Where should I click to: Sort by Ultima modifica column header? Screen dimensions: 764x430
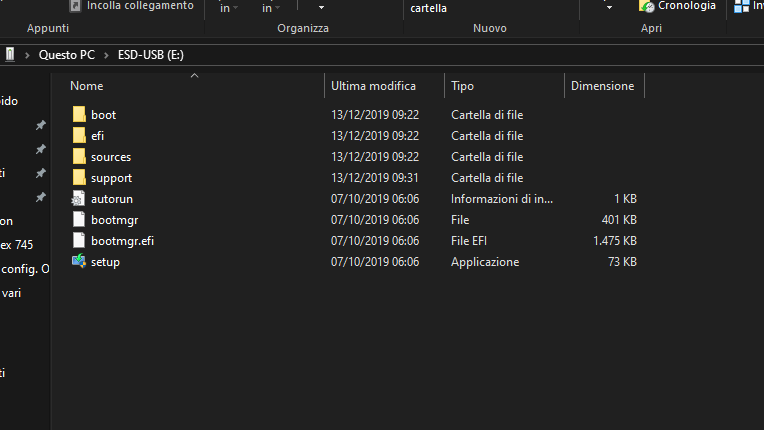pos(373,86)
